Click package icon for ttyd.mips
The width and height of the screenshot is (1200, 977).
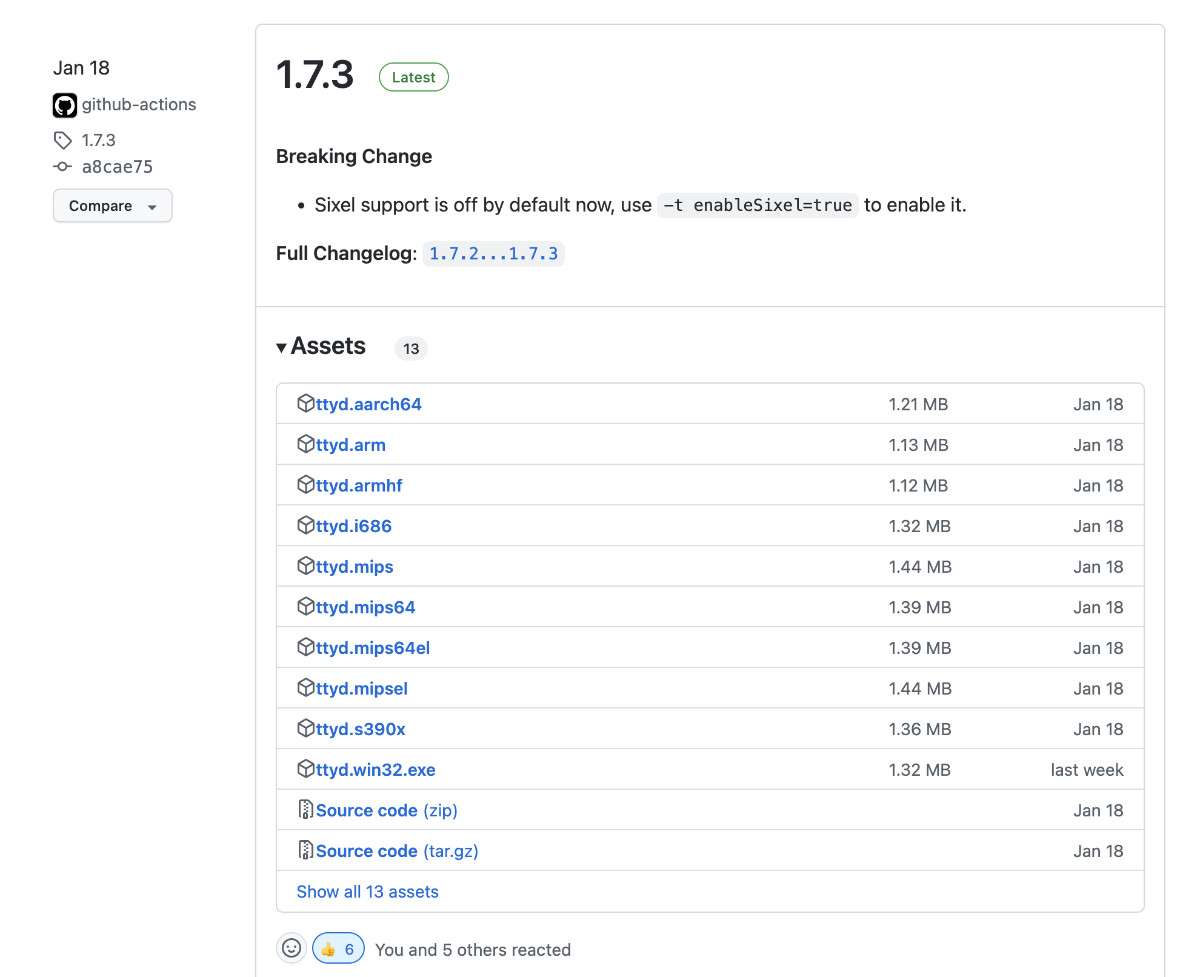click(306, 566)
